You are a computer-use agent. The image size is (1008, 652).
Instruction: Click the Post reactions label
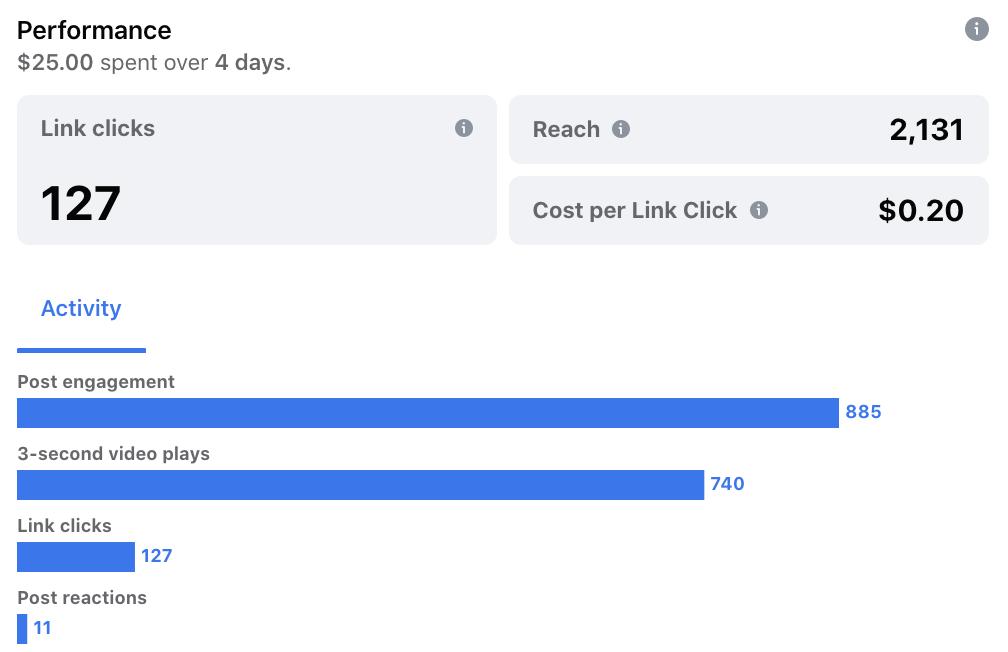click(x=82, y=598)
